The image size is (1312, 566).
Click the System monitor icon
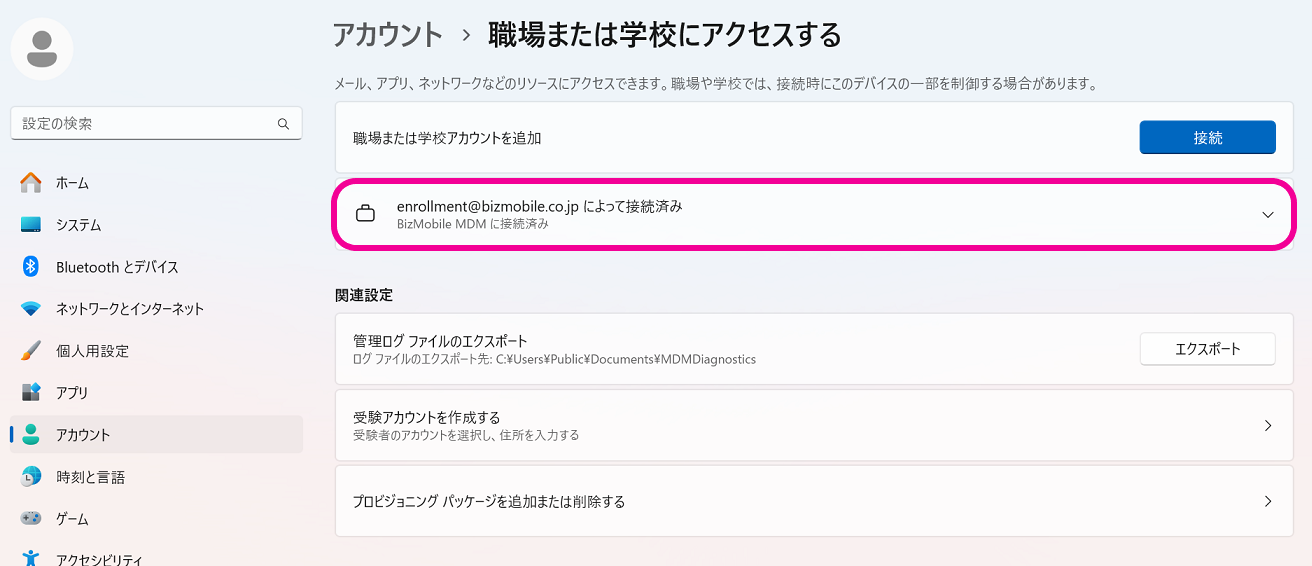pyautogui.click(x=31, y=225)
